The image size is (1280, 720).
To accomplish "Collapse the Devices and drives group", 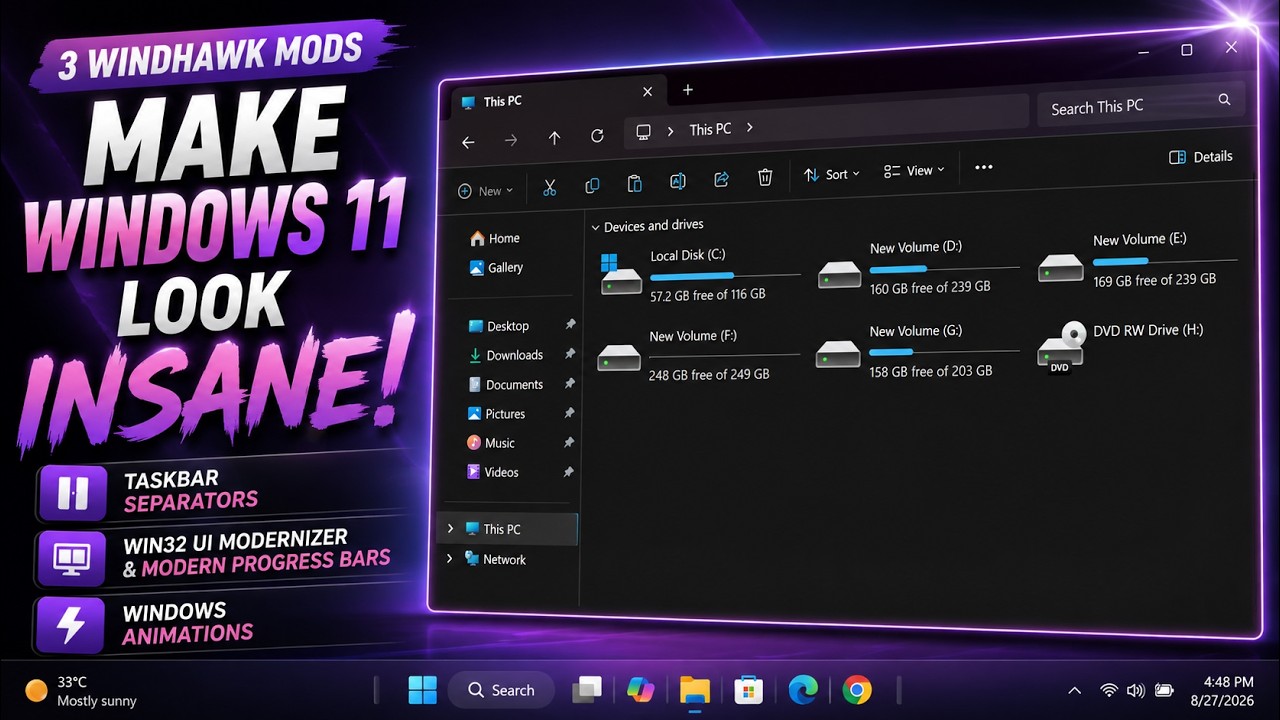I will point(596,228).
